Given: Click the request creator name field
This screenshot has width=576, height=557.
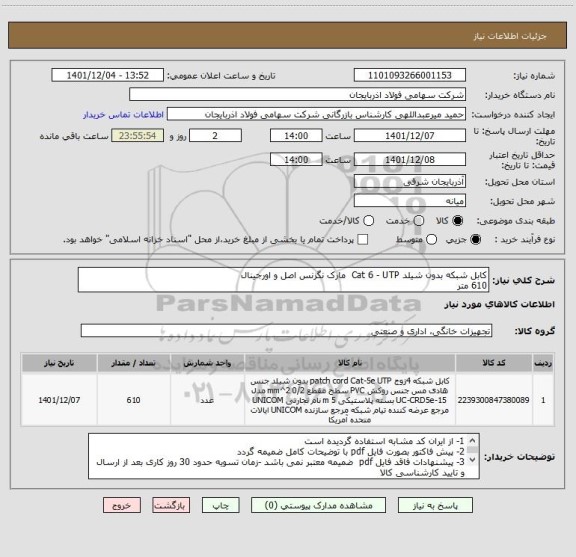Looking at the screenshot, I should pos(316,114).
